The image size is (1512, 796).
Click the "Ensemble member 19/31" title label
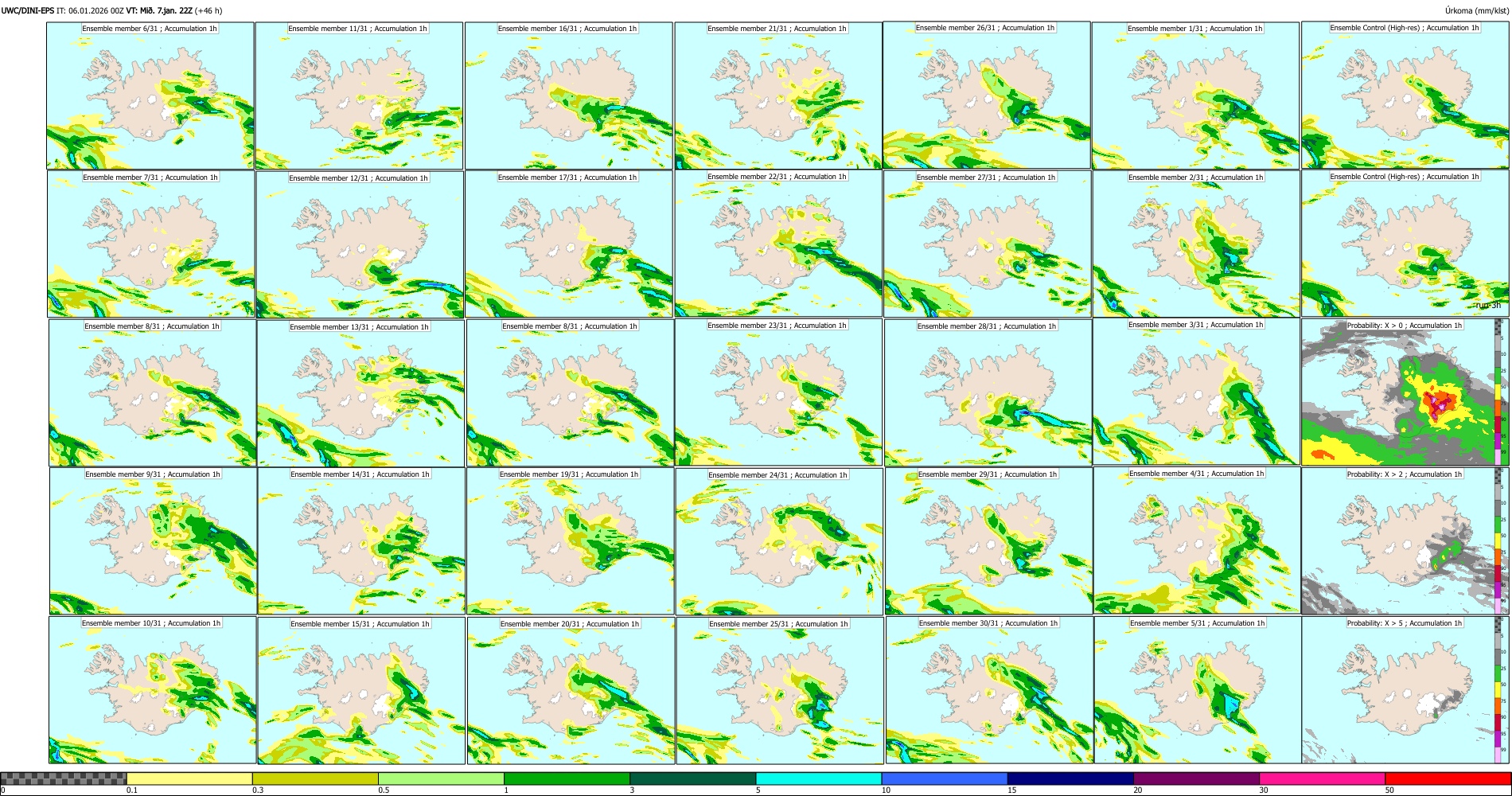coord(569,474)
